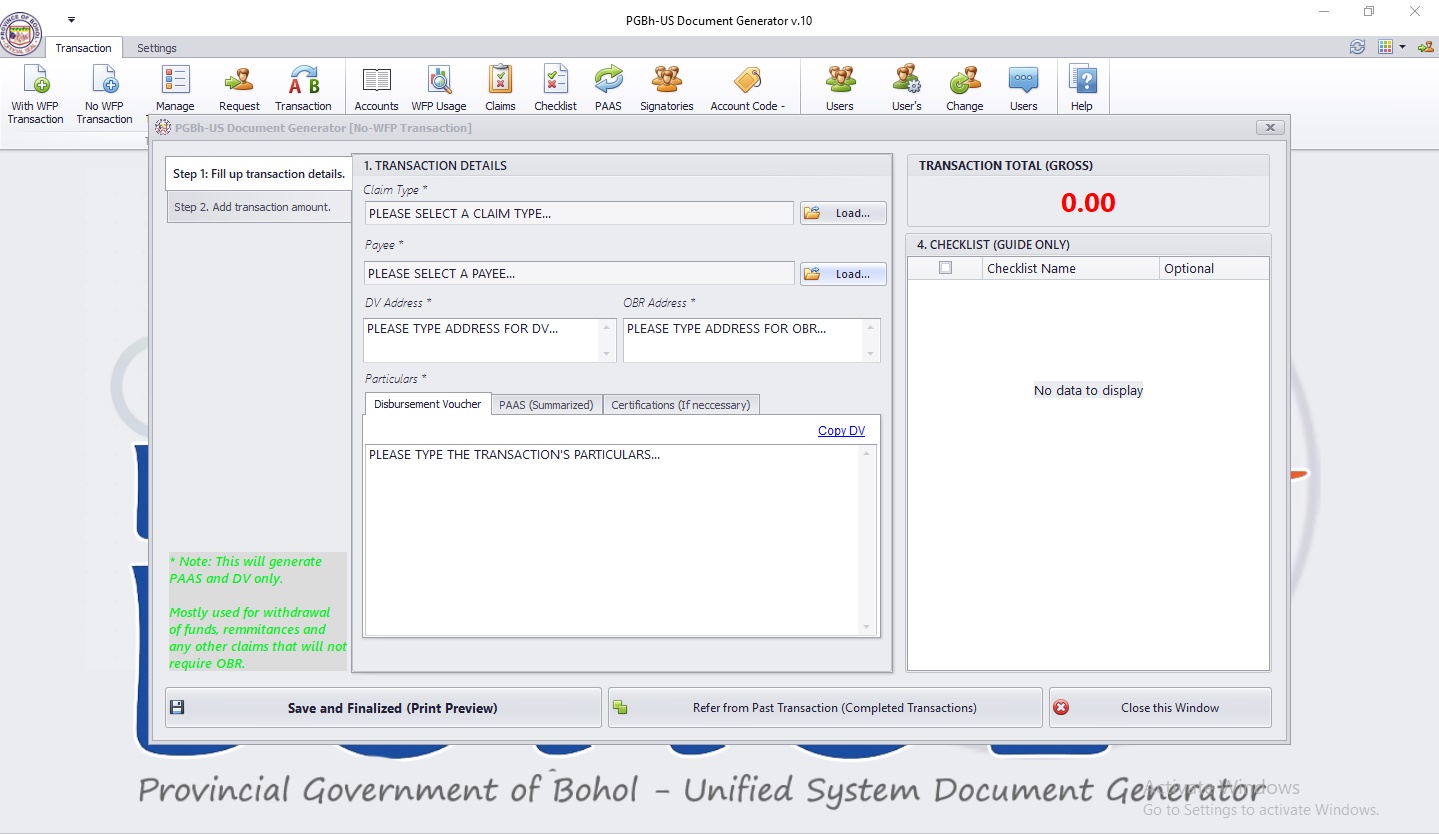
Task: Open quick access toolbar dropdown arrow
Action: point(71,20)
